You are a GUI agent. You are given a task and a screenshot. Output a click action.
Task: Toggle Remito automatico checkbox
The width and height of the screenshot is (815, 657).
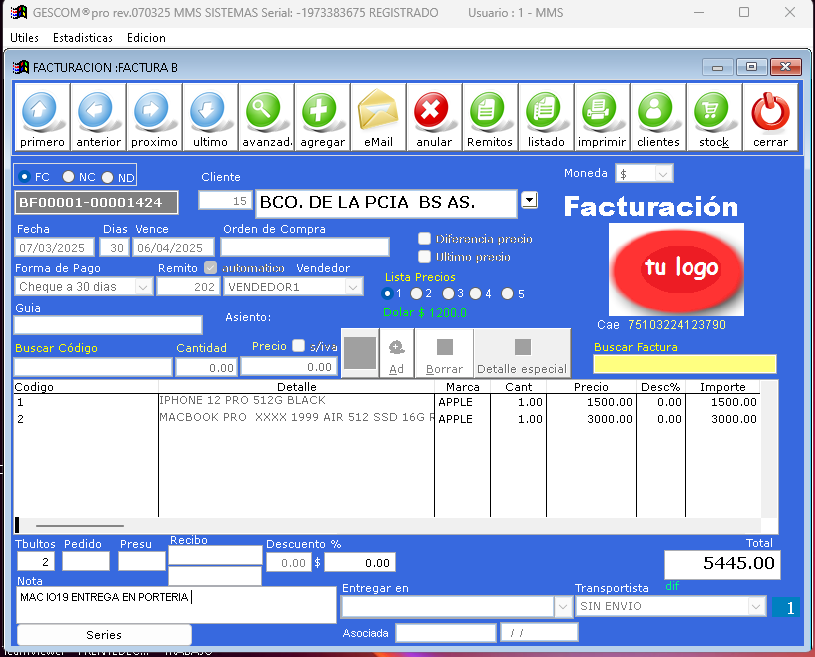coord(210,268)
